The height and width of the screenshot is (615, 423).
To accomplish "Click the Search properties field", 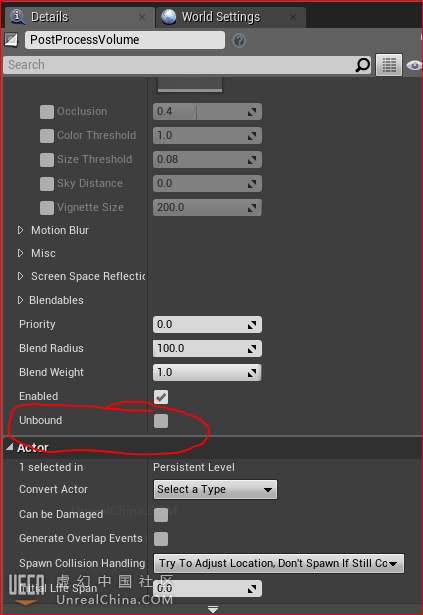I will (179, 65).
